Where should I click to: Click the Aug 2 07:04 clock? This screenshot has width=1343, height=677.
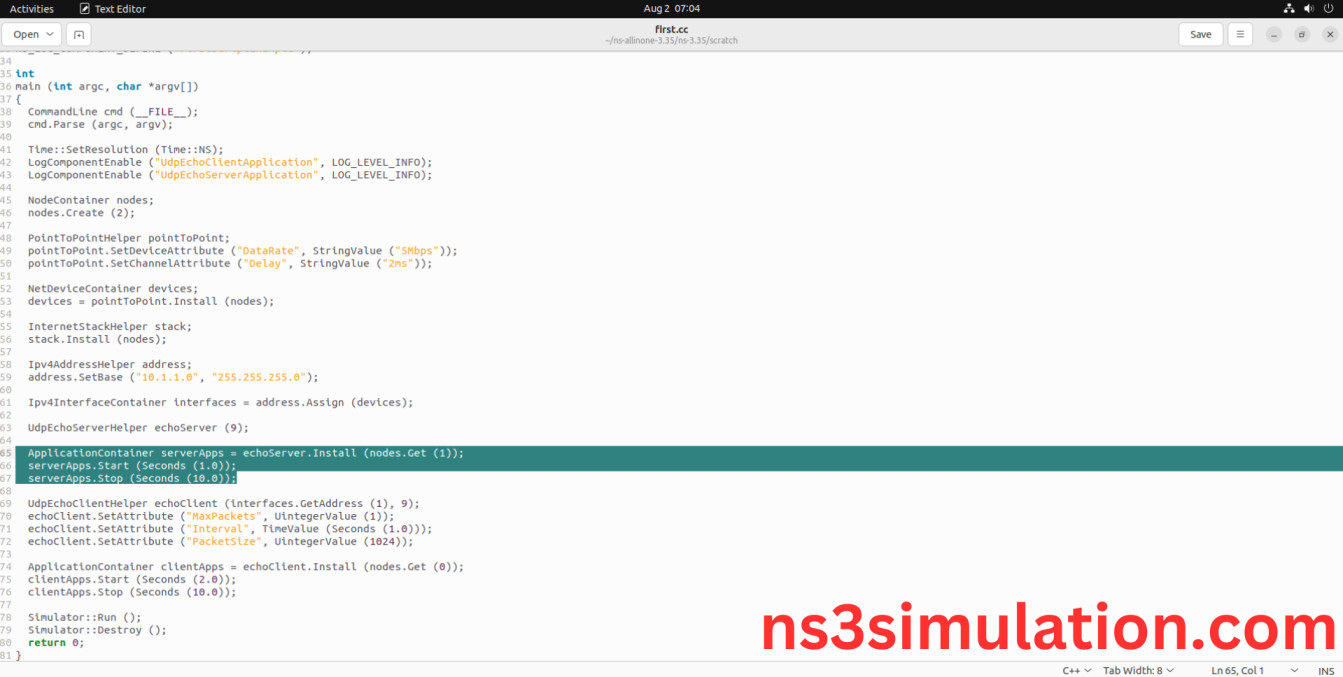[x=671, y=9]
